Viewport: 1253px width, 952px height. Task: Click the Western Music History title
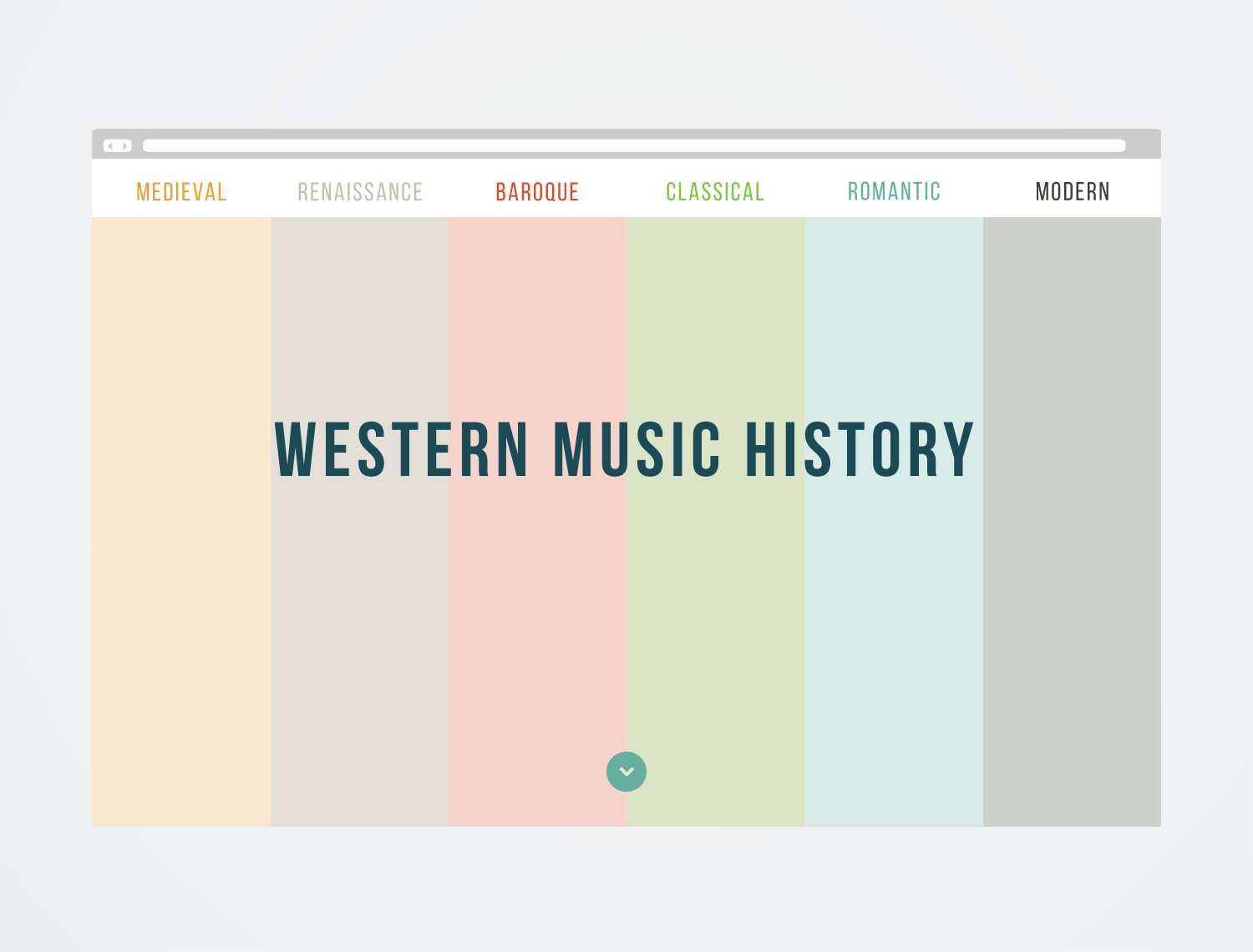tap(625, 450)
